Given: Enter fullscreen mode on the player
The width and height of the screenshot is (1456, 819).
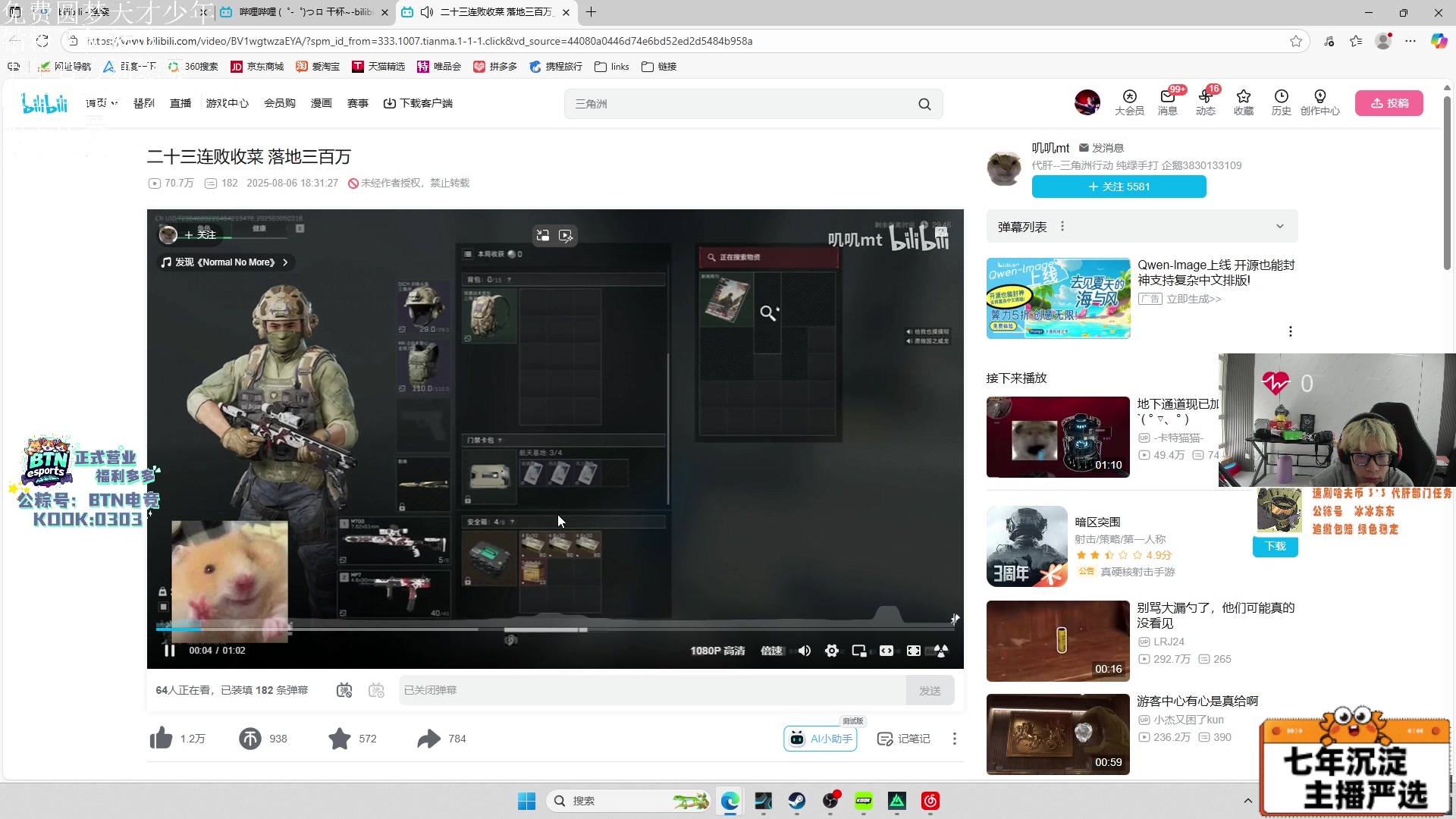Looking at the screenshot, I should point(941,651).
